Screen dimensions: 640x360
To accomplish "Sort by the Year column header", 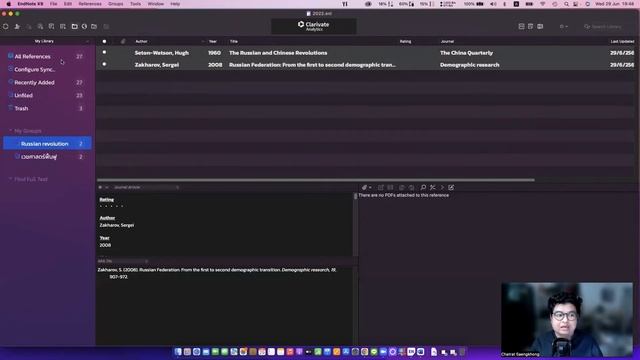I will pos(213,41).
